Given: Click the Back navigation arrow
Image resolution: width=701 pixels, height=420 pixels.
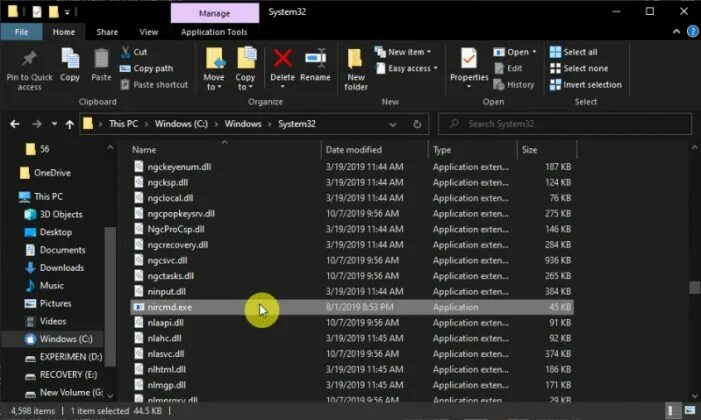Looking at the screenshot, I should pyautogui.click(x=15, y=124).
